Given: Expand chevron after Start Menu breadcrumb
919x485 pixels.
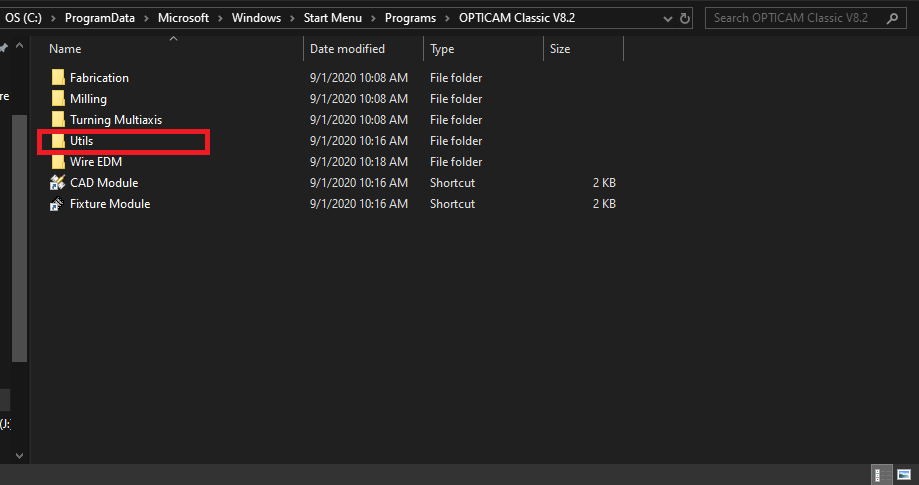Looking at the screenshot, I should (373, 18).
